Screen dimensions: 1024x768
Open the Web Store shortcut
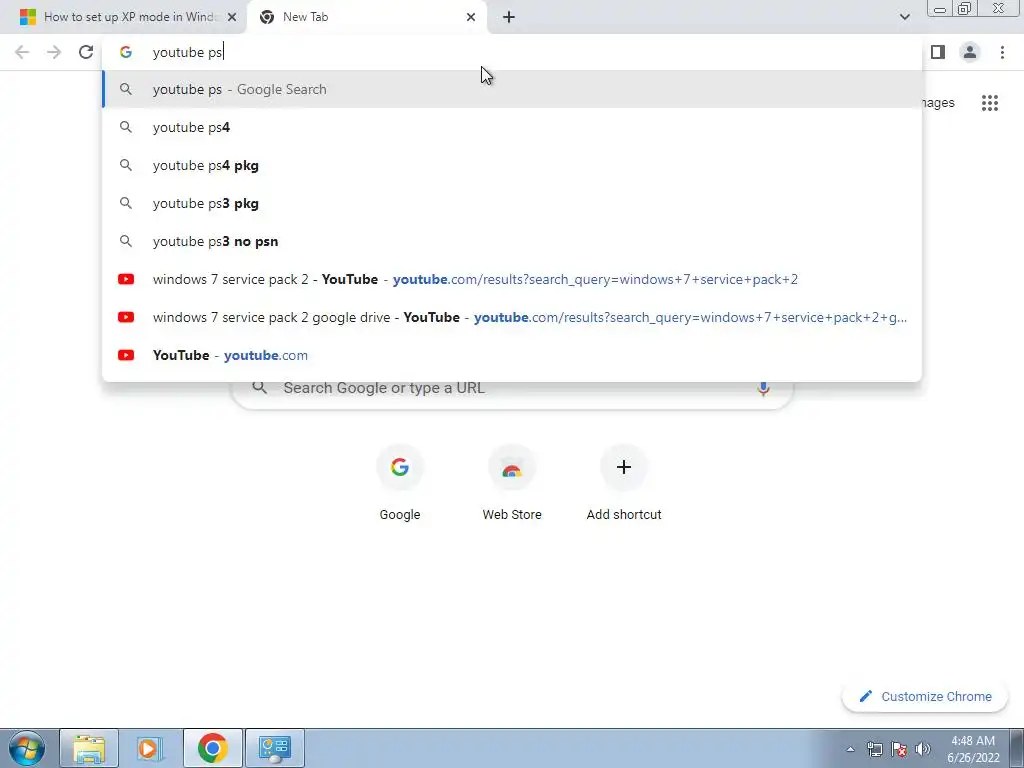click(512, 484)
